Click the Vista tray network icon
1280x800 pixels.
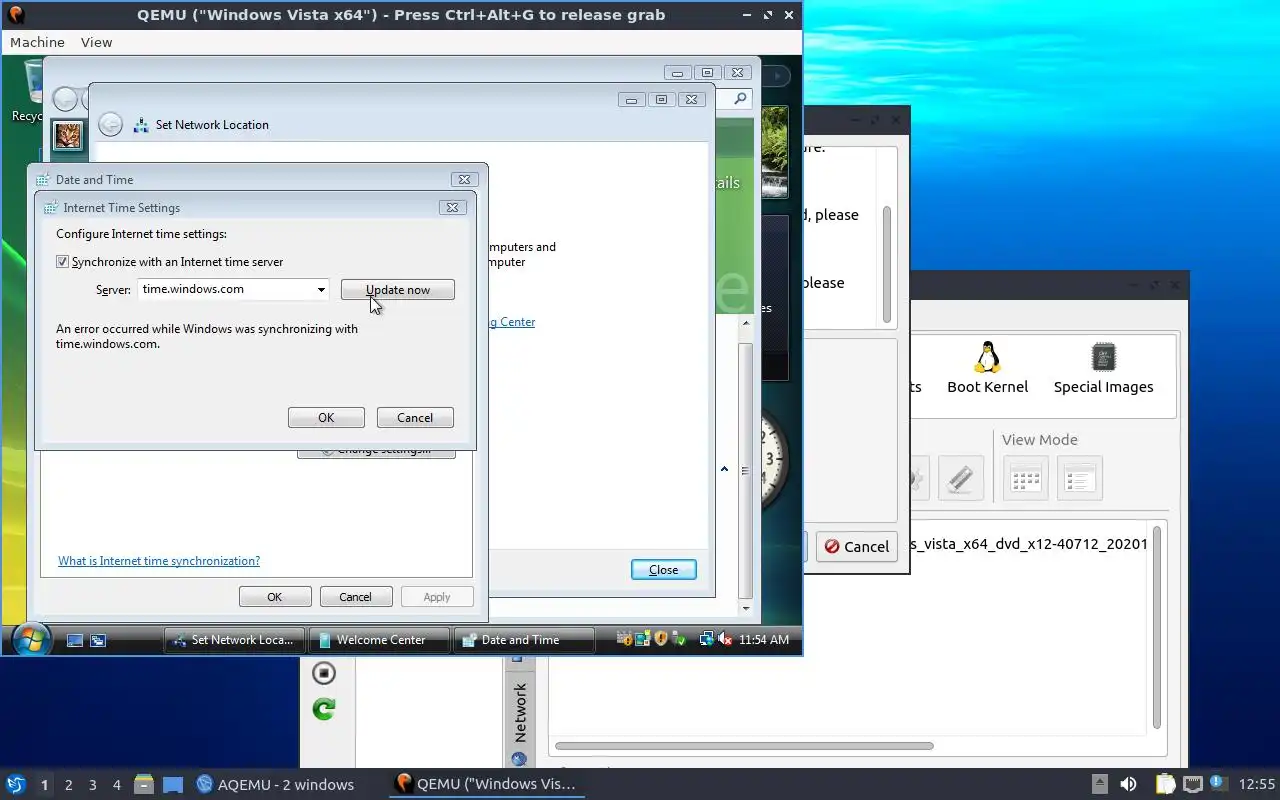707,639
